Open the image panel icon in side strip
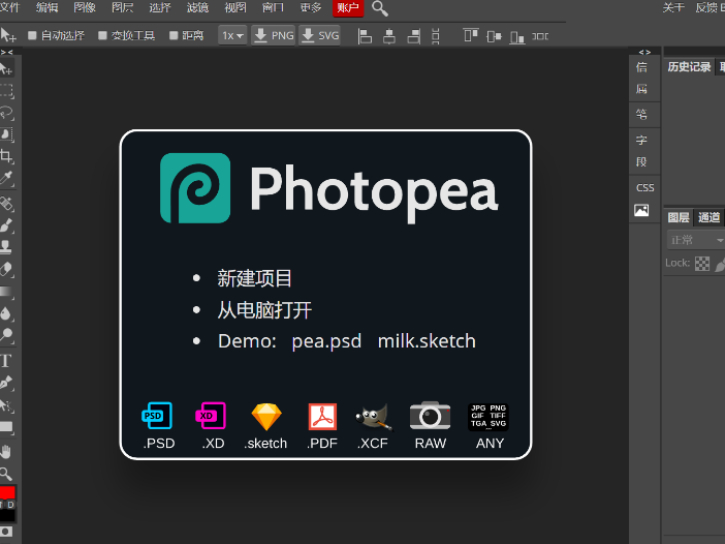The width and height of the screenshot is (725, 544). [641, 210]
